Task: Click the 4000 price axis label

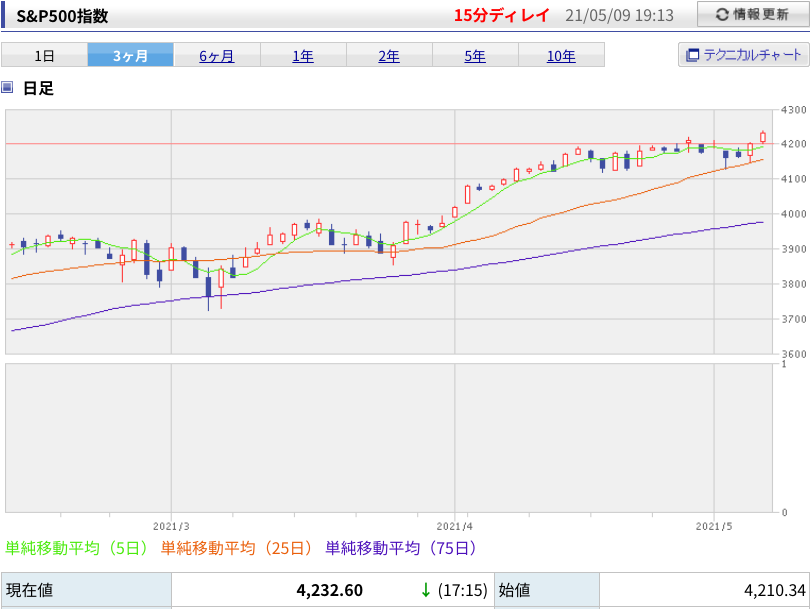Action: pyautogui.click(x=794, y=214)
